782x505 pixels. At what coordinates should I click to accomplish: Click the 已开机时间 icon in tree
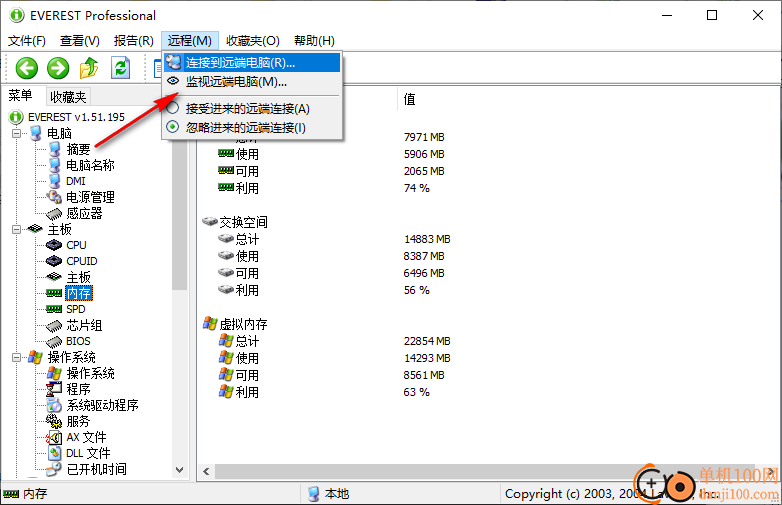coord(54,469)
